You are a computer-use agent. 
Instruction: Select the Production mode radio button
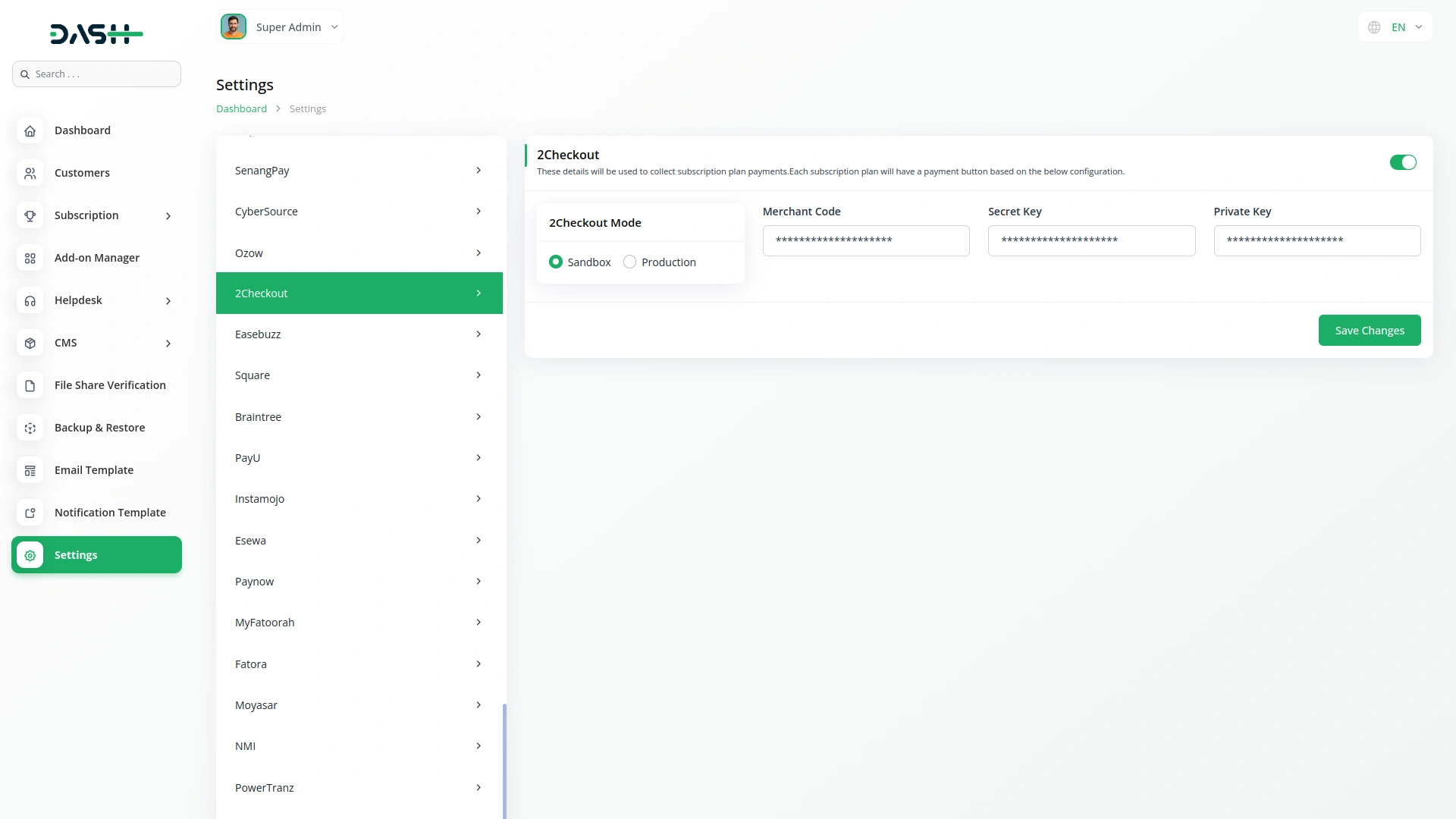click(629, 262)
